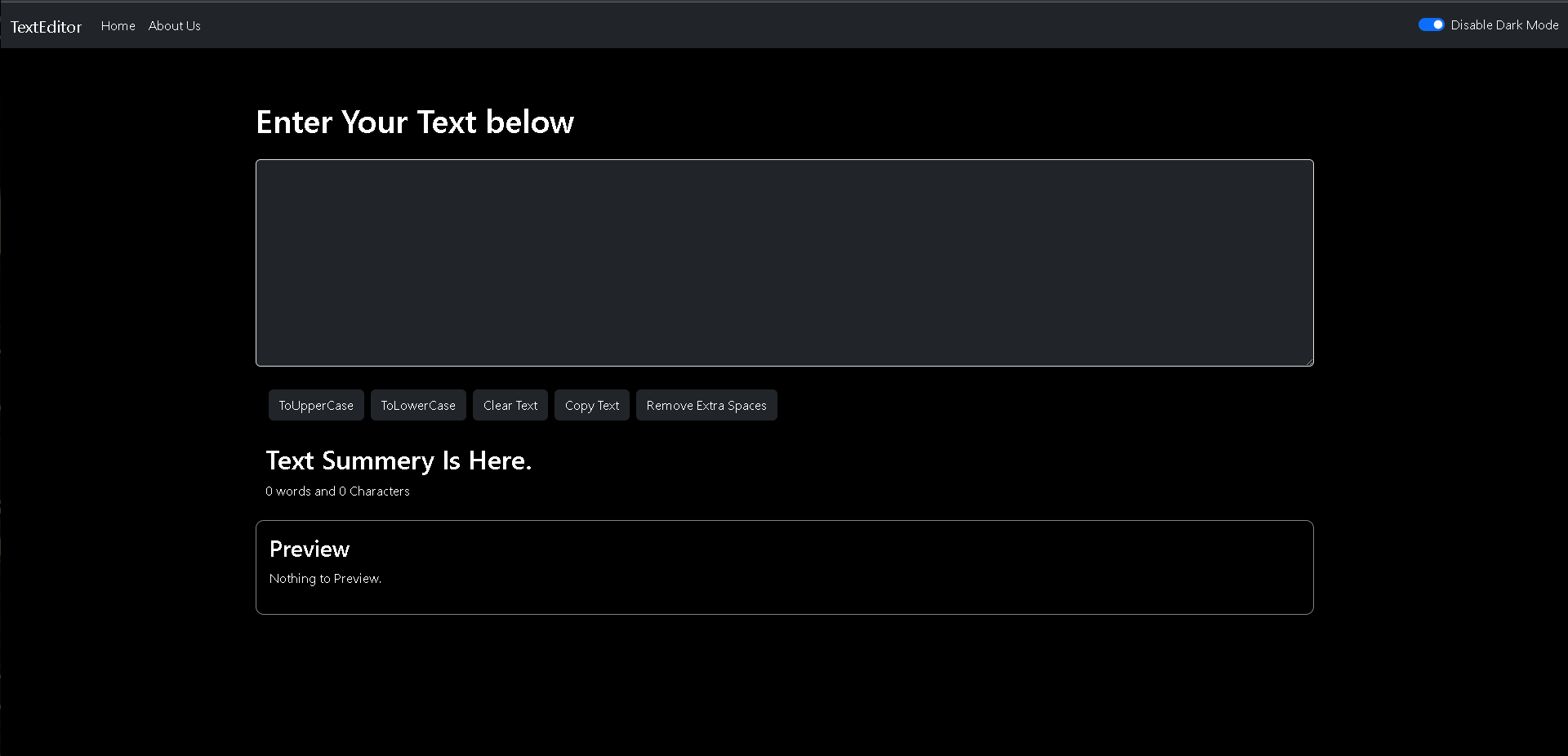This screenshot has width=1568, height=756.
Task: Click the 'Disable Dark Mode' label
Action: [1504, 25]
